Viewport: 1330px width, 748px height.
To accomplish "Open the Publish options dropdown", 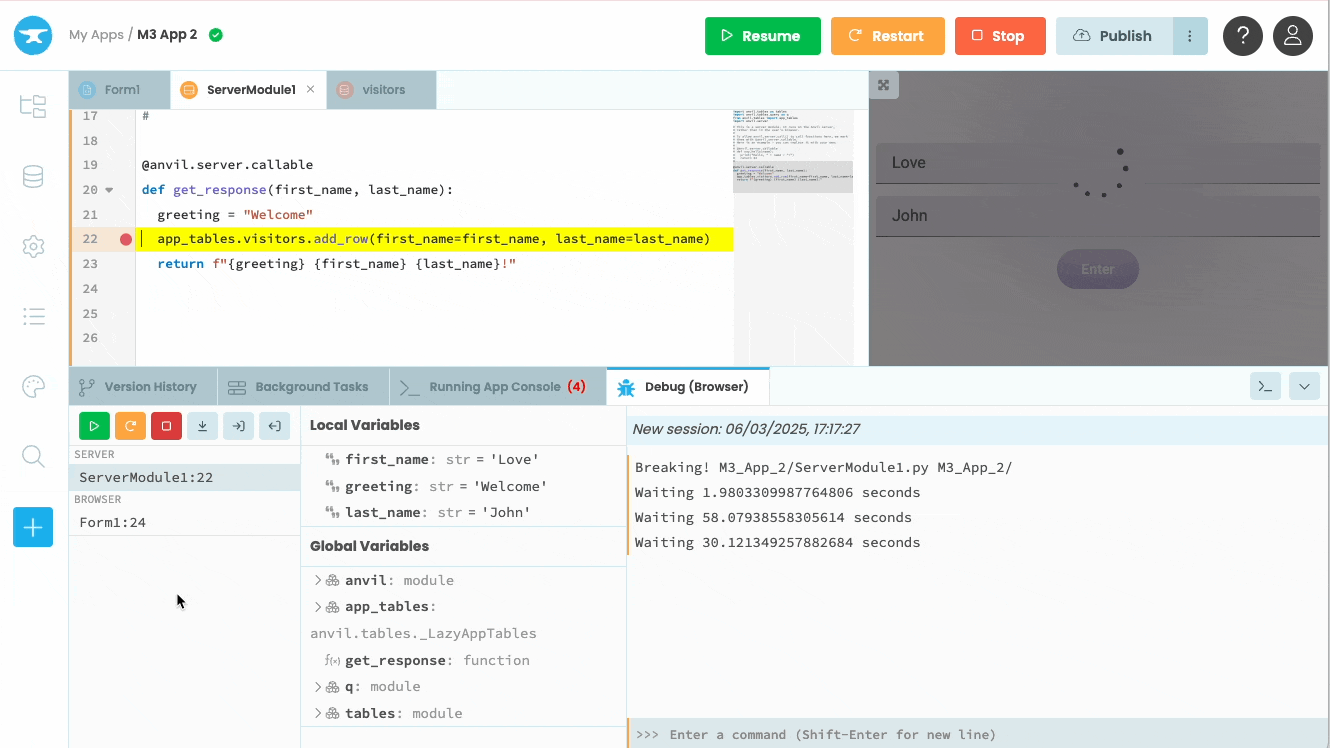I will (x=1190, y=36).
